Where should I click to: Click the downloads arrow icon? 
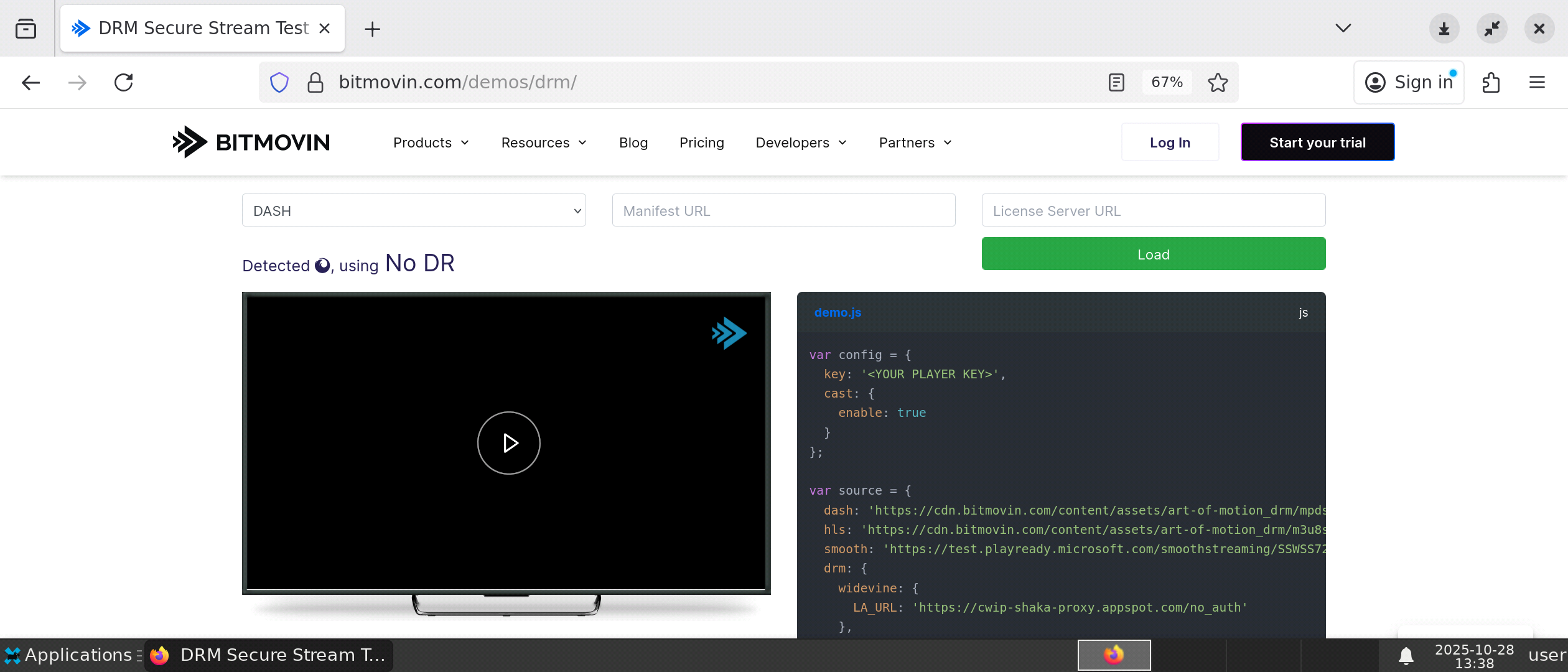pos(1444,29)
